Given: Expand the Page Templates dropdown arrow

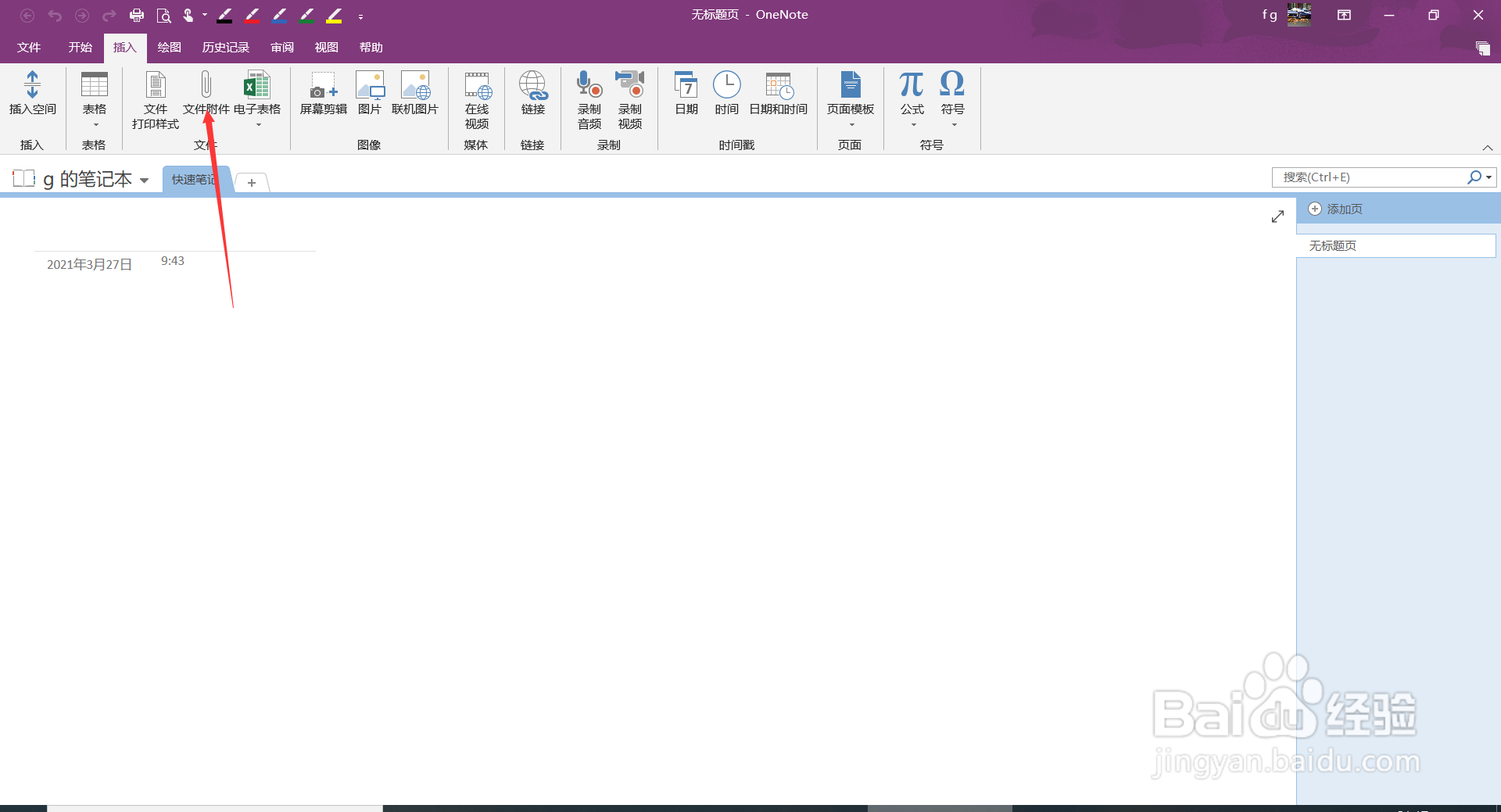Looking at the screenshot, I should pos(852,125).
